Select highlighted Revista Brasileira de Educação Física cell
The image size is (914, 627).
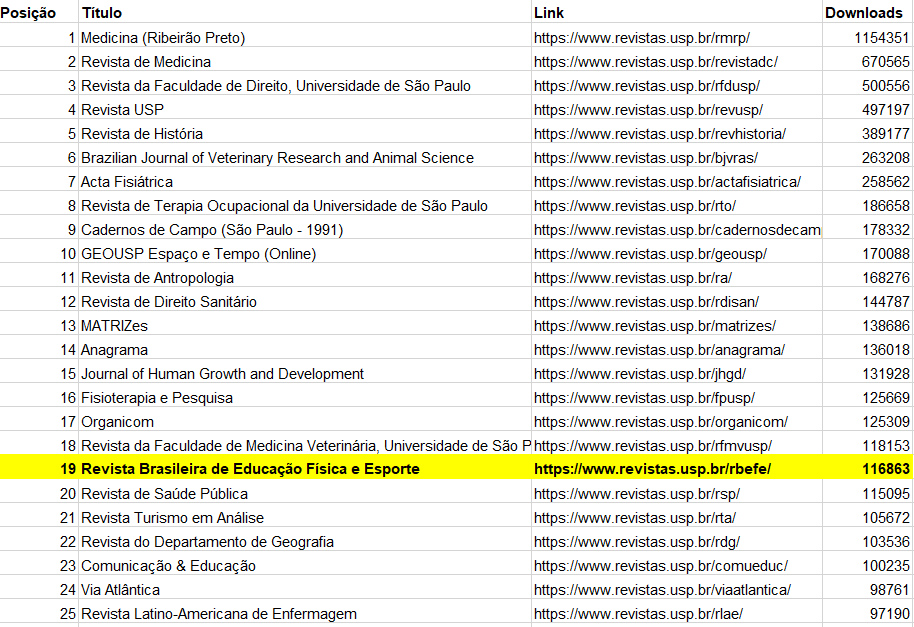tap(305, 469)
